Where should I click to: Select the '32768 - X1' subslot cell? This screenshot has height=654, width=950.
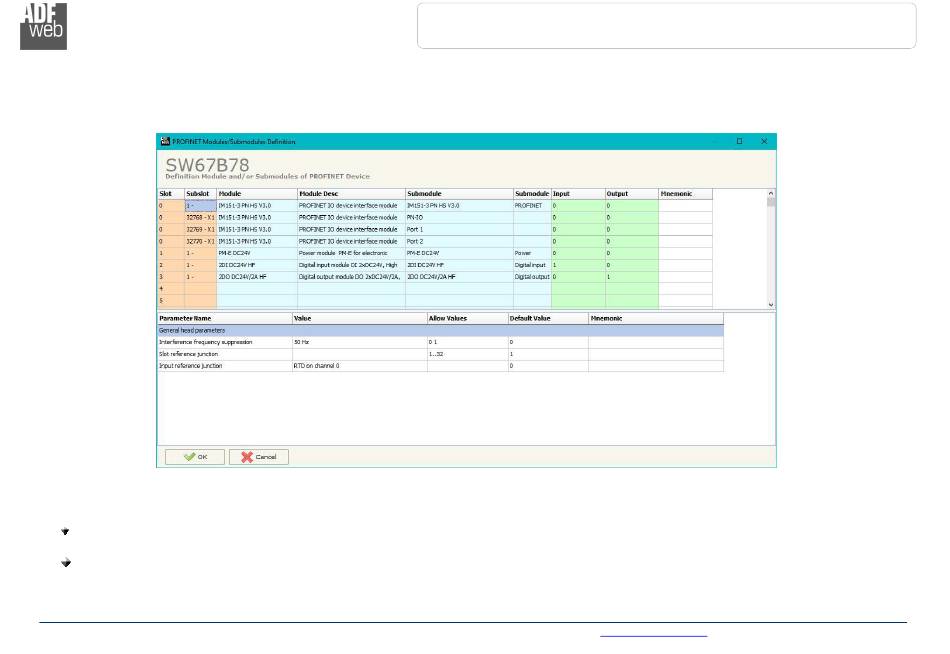201,218
